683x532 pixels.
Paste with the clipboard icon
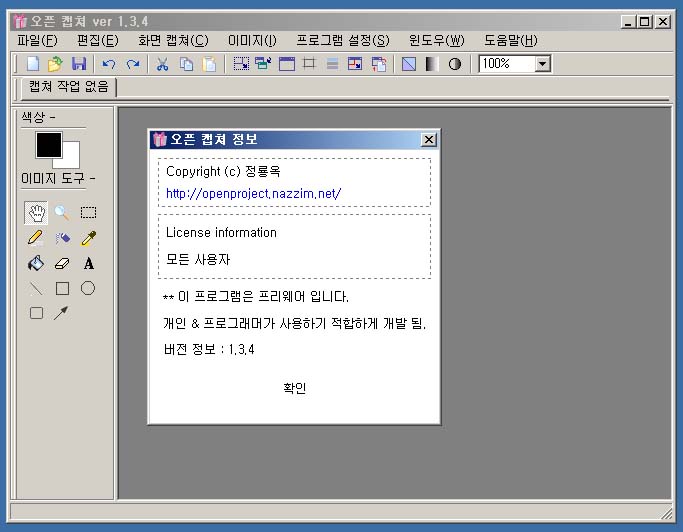click(210, 64)
